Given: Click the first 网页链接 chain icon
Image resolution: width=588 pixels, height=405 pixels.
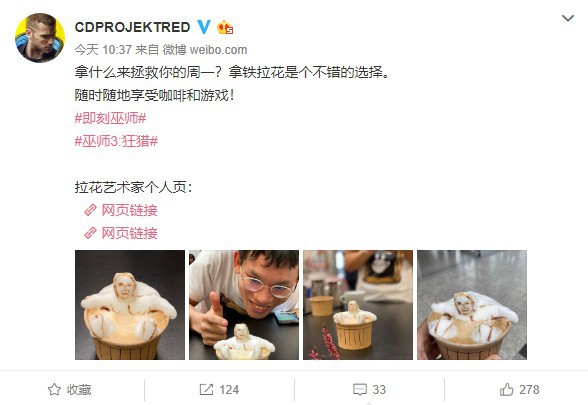Looking at the screenshot, I should click(90, 210).
